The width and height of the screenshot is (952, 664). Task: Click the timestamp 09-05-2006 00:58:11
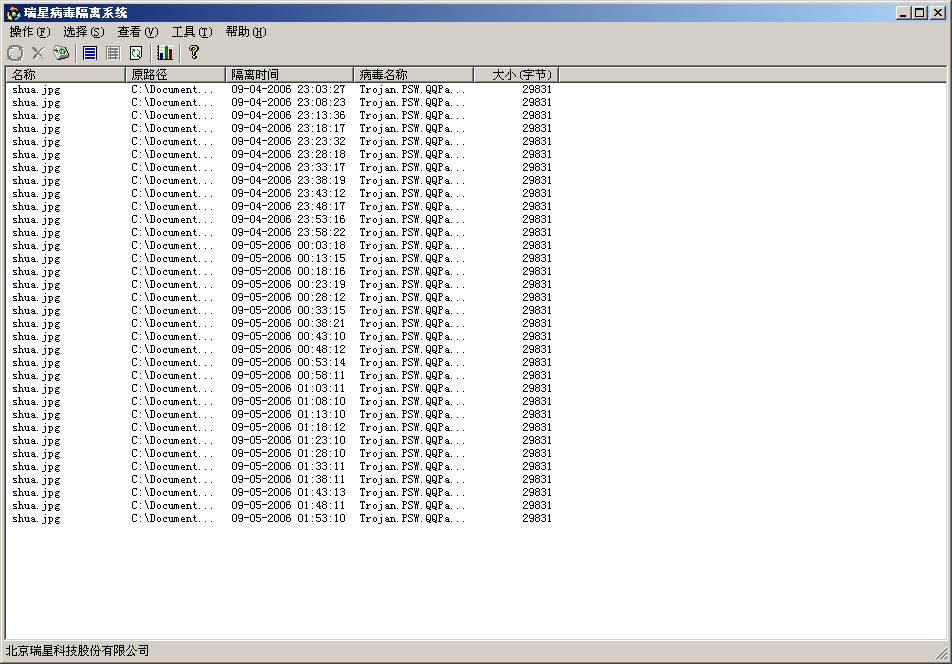[288, 376]
